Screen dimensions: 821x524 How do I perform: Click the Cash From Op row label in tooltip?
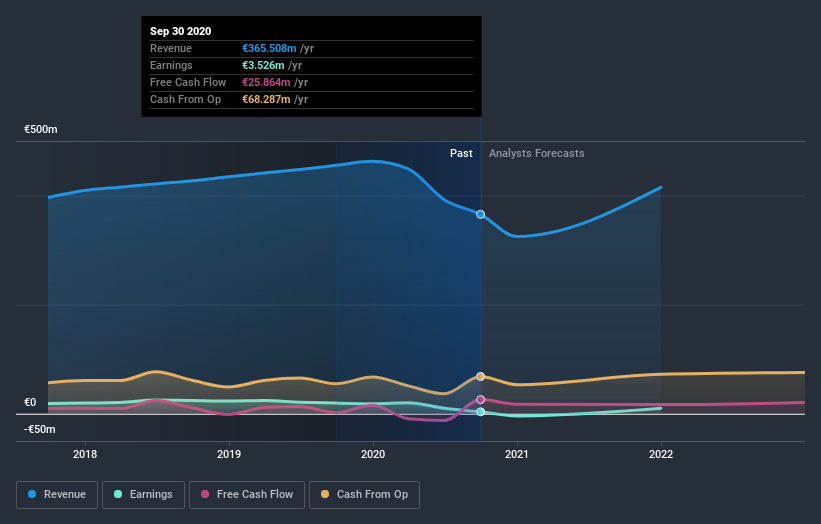pyautogui.click(x=185, y=99)
